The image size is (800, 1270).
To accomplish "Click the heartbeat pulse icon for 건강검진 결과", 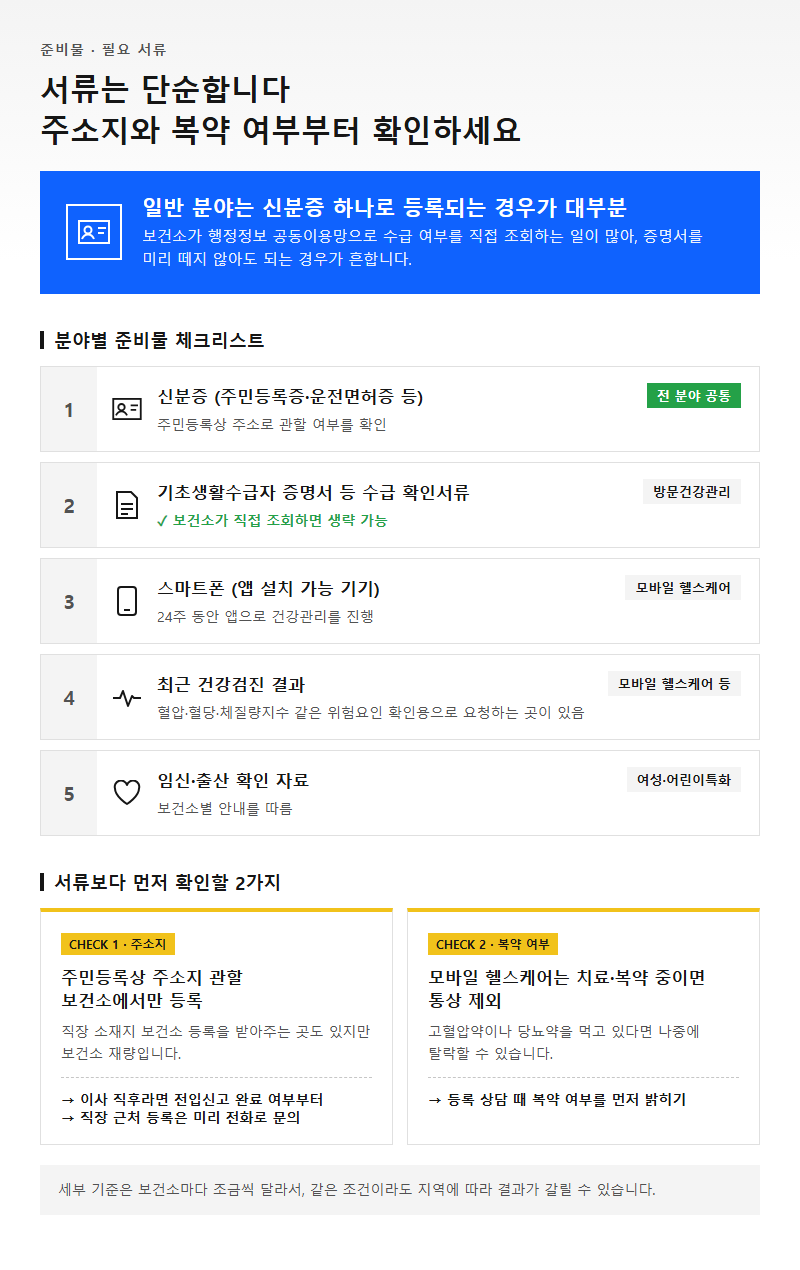I will tap(127, 697).
